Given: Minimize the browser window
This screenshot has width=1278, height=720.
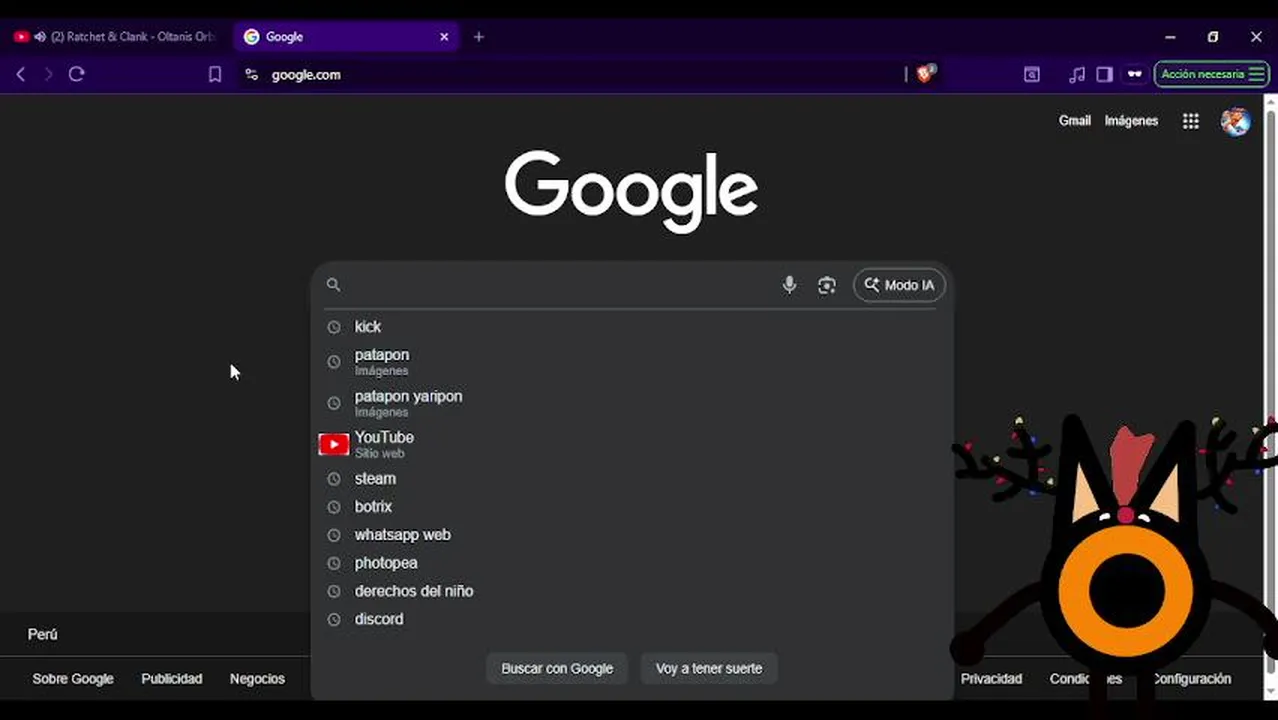Looking at the screenshot, I should [x=1170, y=37].
